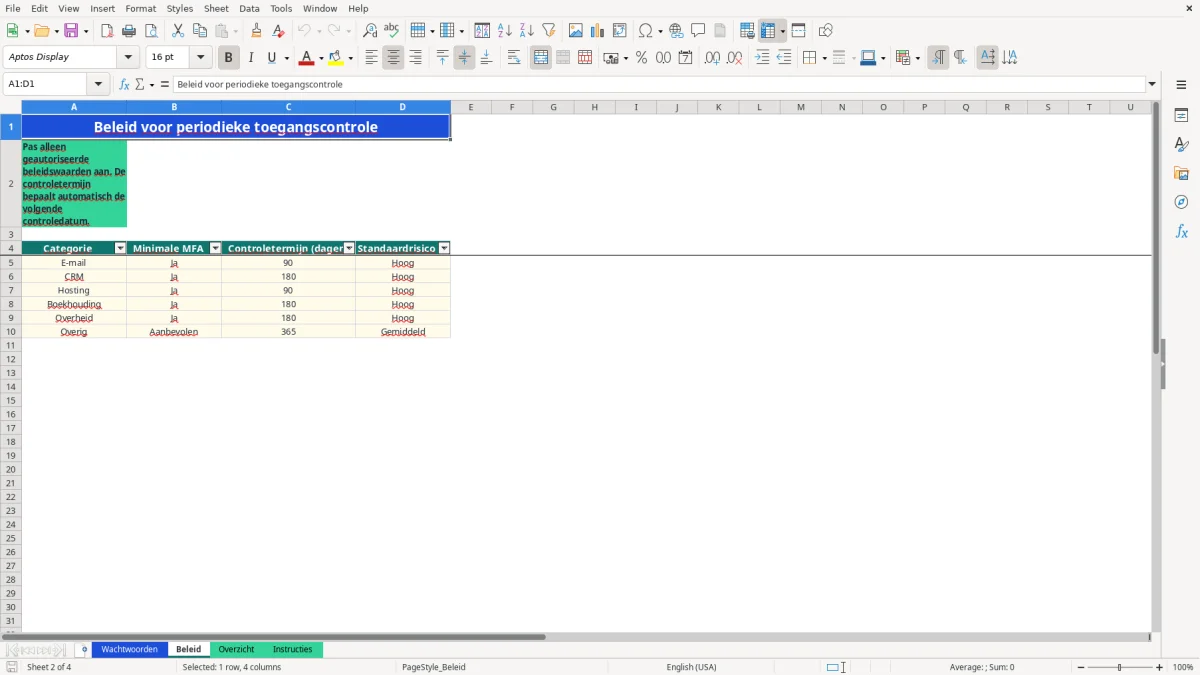Open the sidebar Styles panel icon
The width and height of the screenshot is (1200, 675).
coord(1181,145)
